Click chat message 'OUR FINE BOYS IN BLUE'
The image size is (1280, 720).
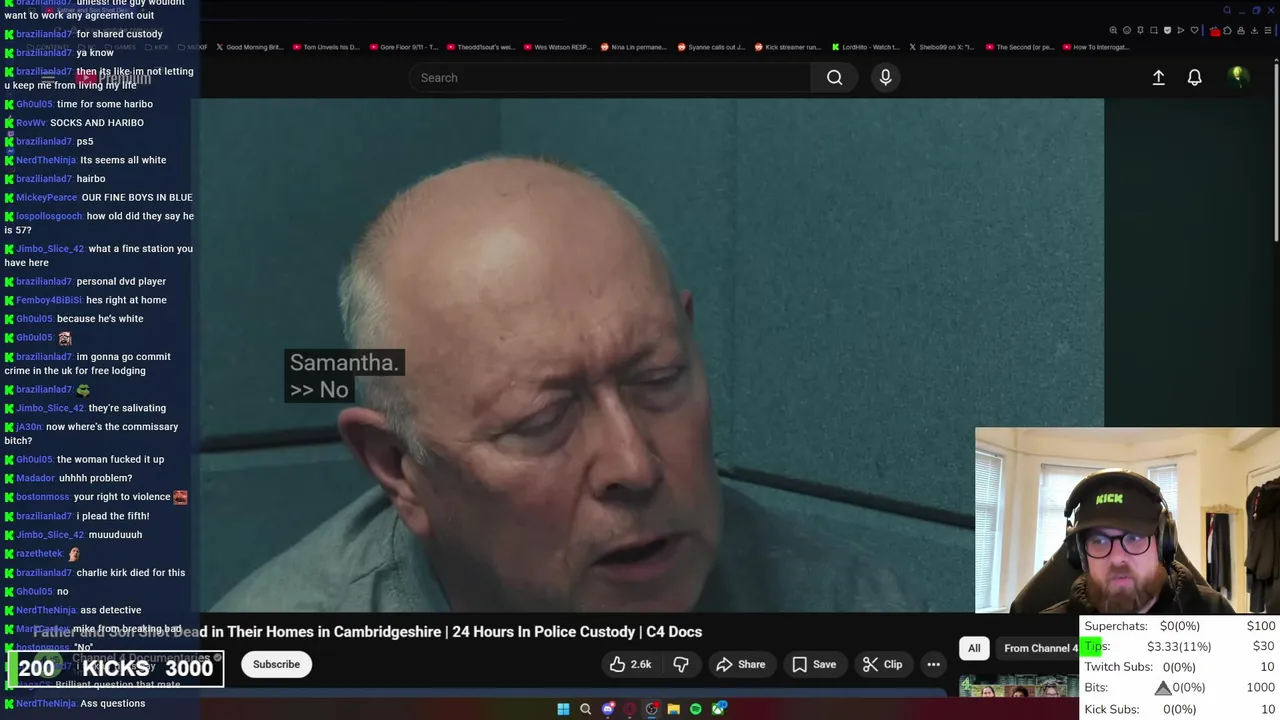pos(137,198)
